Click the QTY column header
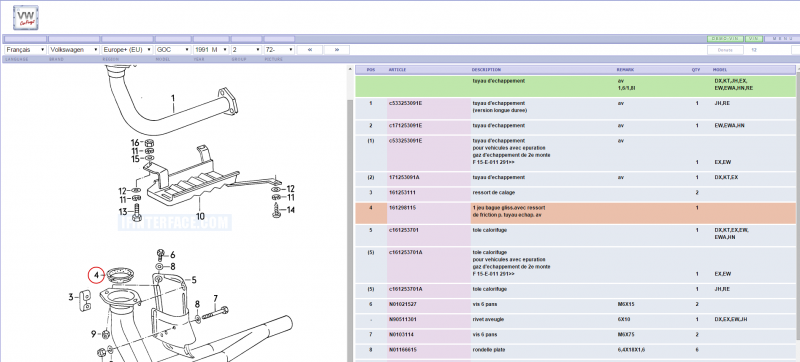 pos(696,70)
